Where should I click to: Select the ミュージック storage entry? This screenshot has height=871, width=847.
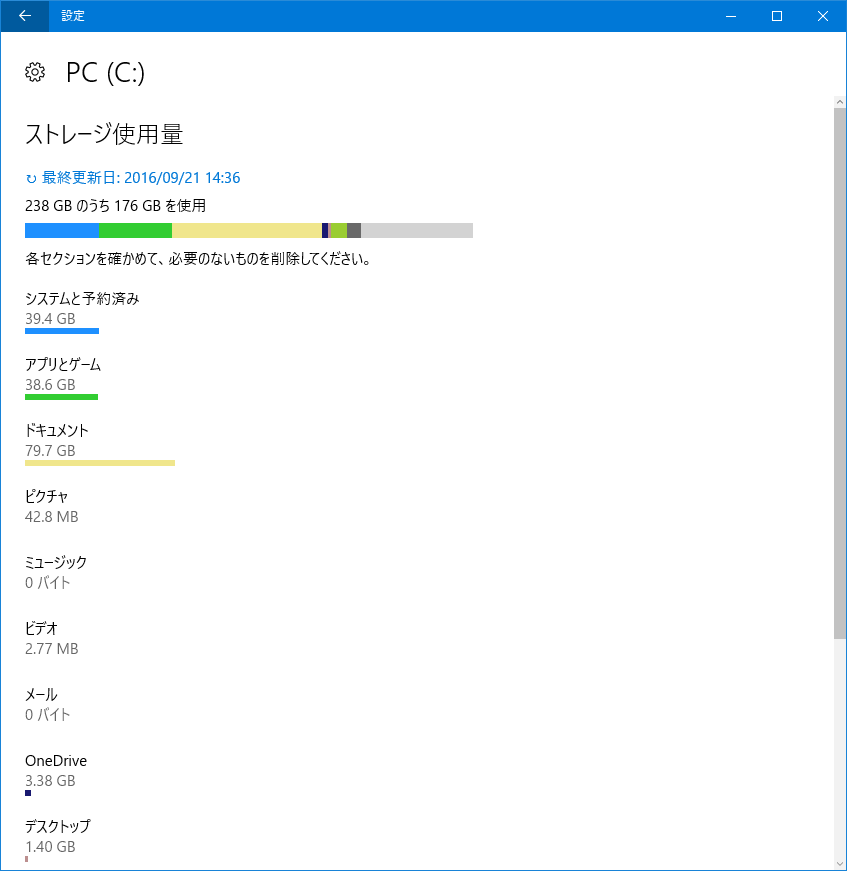point(56,562)
